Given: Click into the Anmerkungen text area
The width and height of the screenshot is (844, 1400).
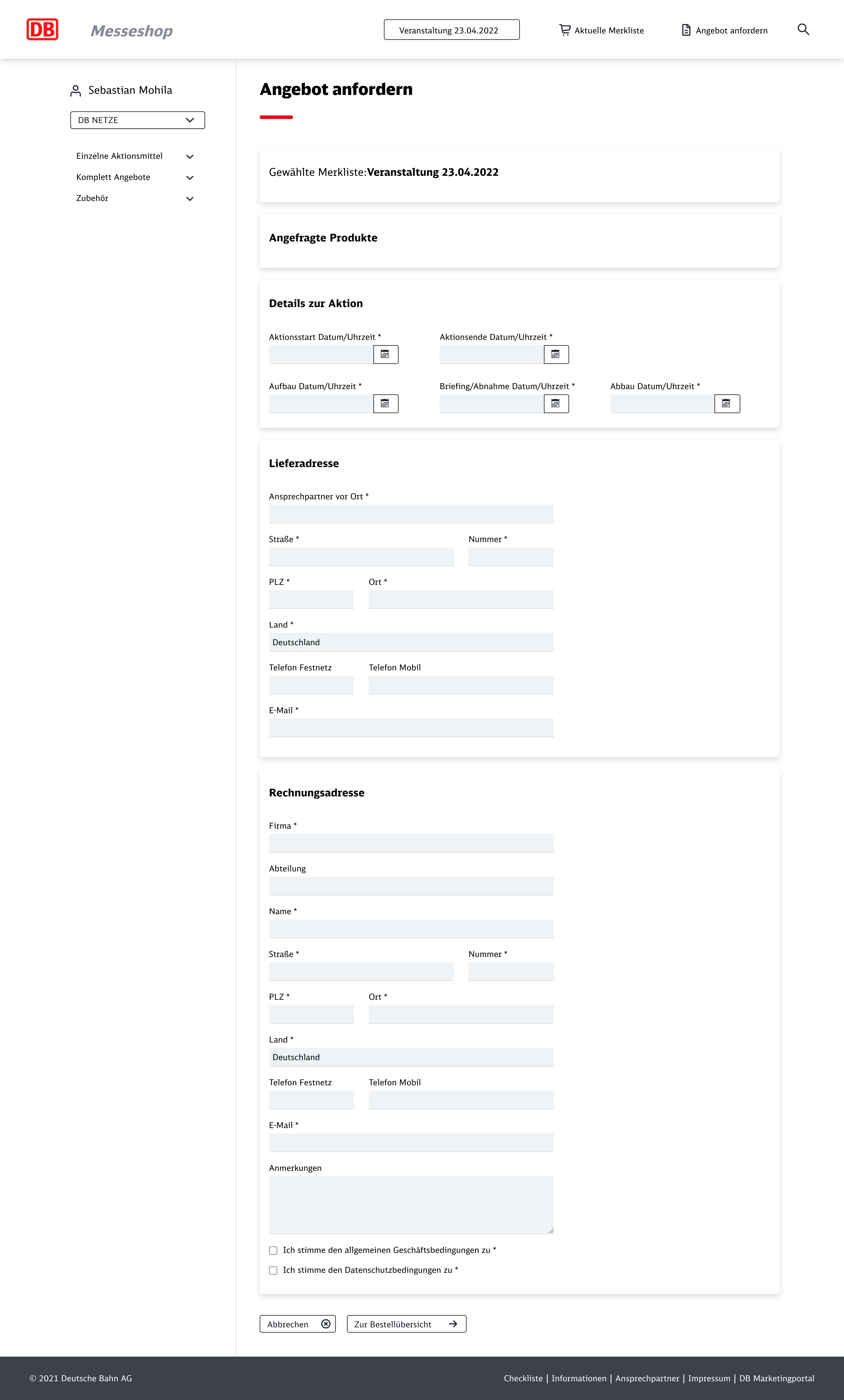Looking at the screenshot, I should tap(411, 1205).
